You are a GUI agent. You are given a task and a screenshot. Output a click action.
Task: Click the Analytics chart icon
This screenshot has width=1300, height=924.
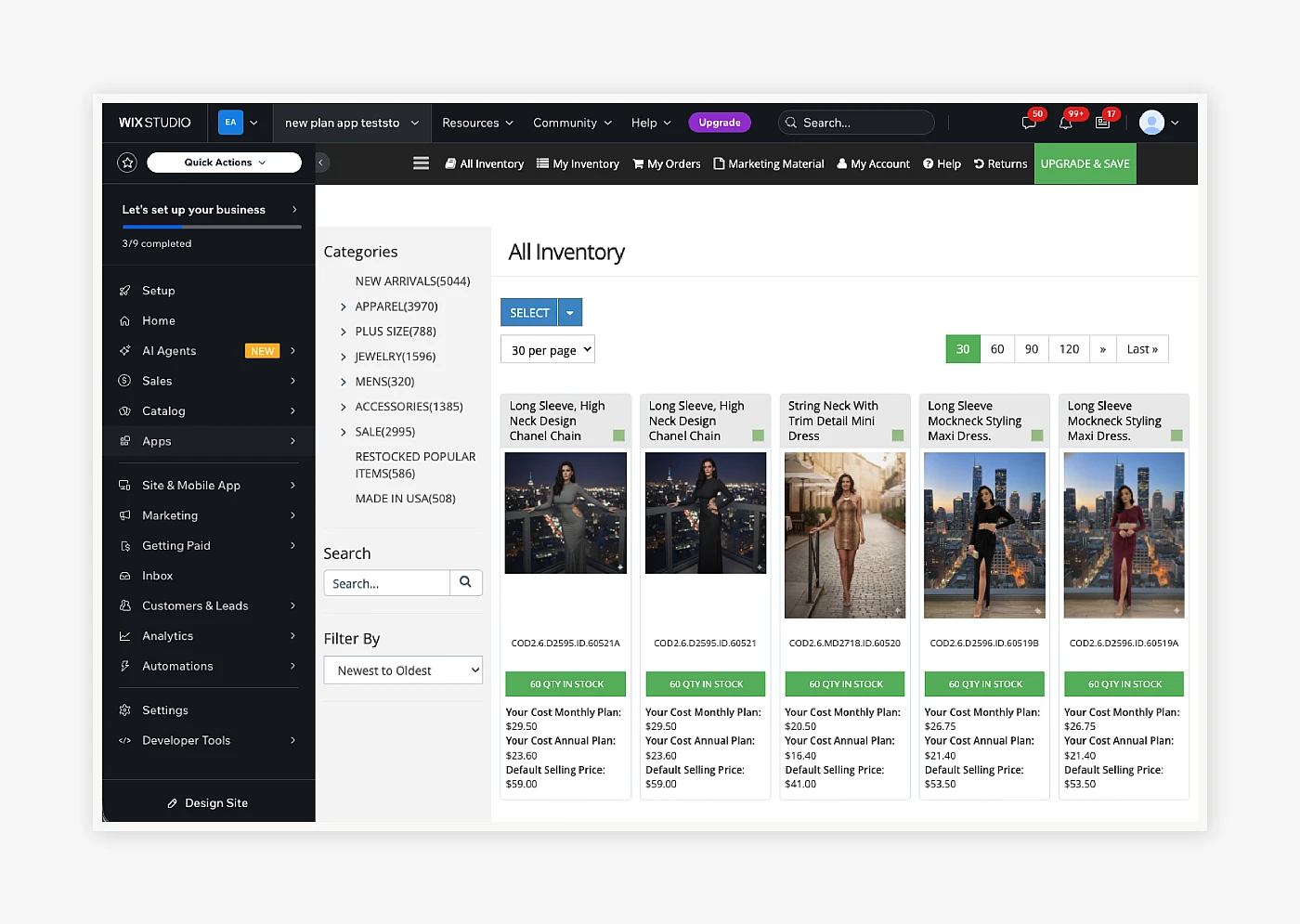pos(125,636)
